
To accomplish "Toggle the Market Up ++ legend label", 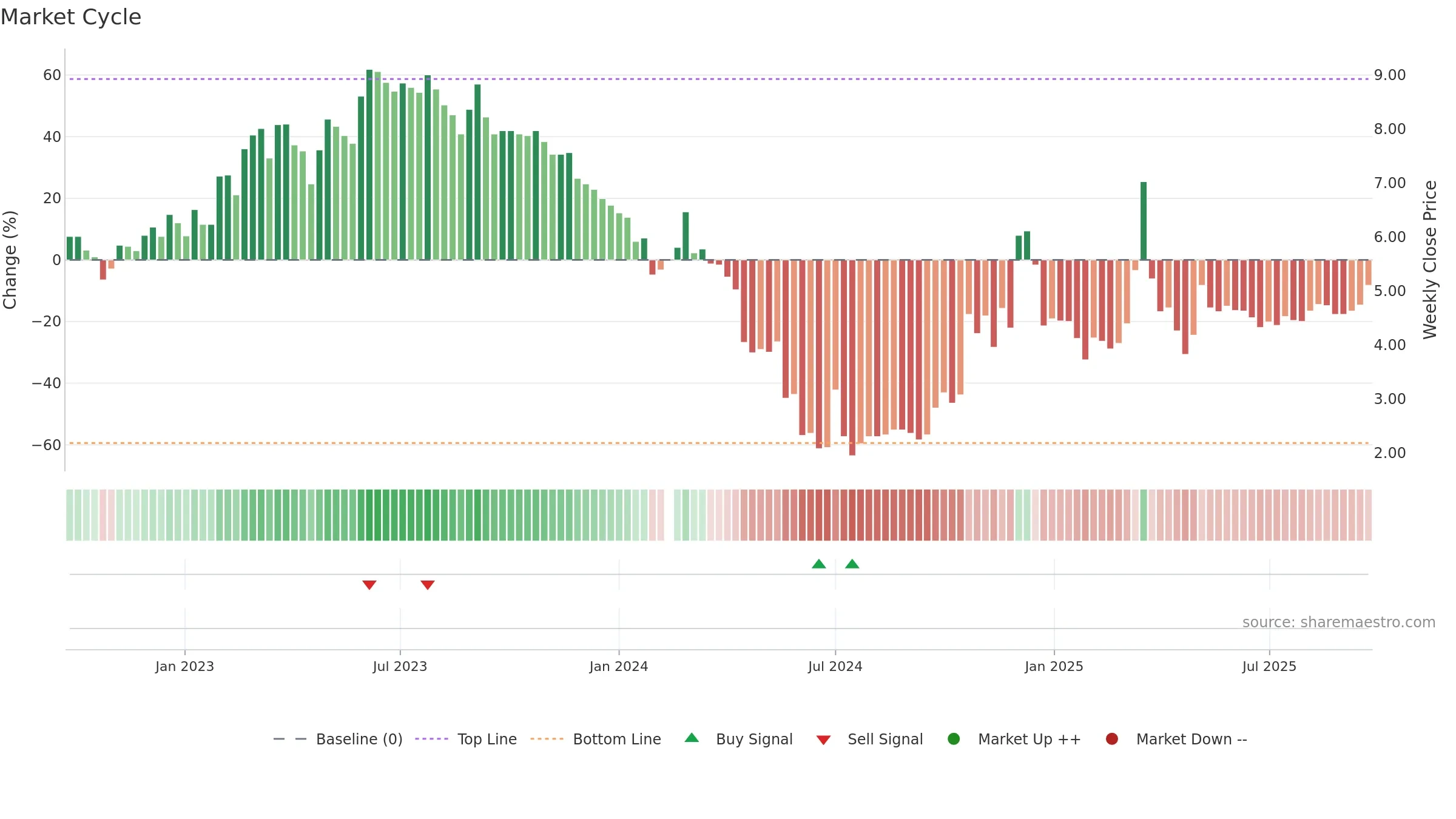I will click(1030, 740).
